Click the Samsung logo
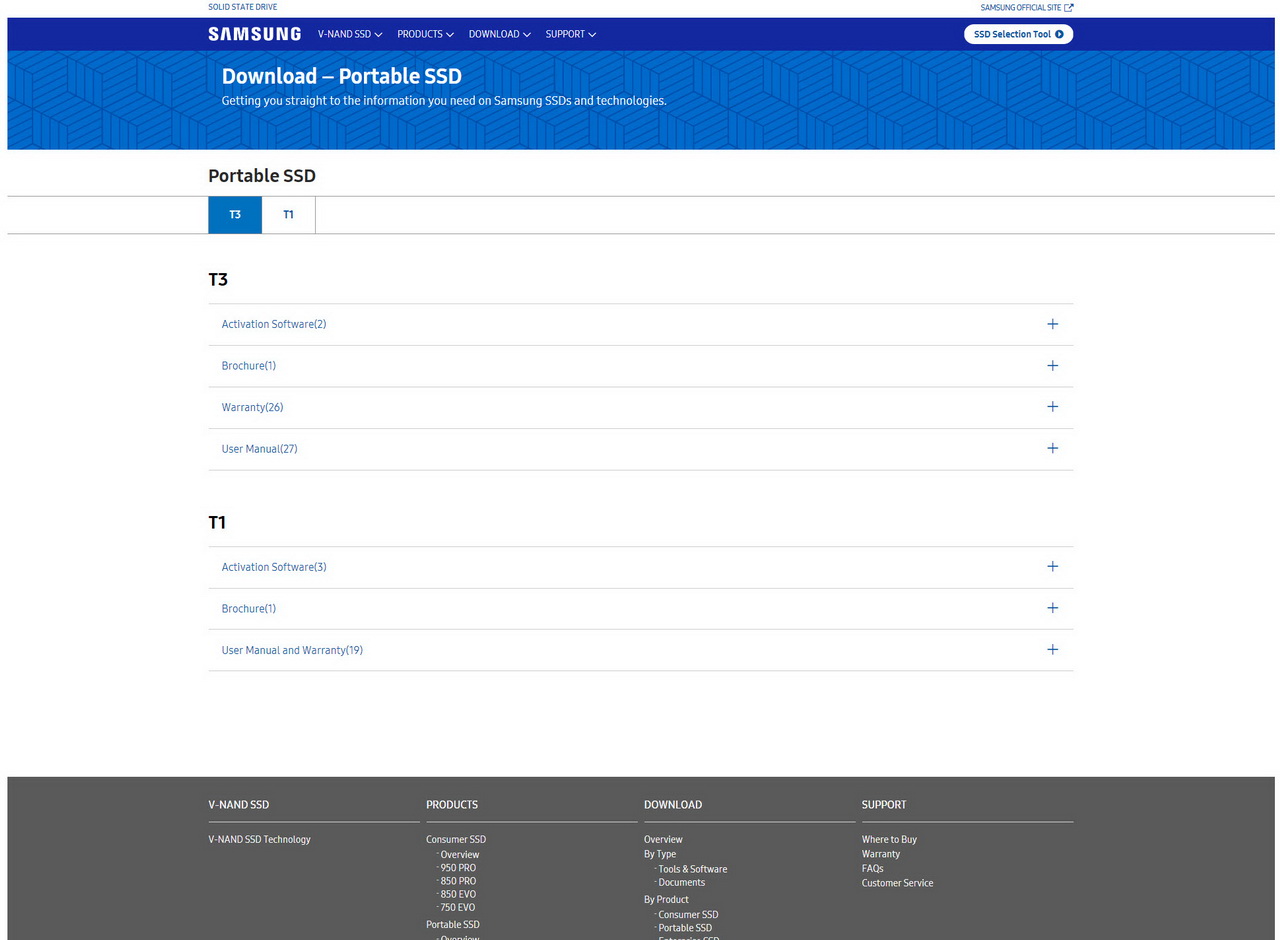 coord(254,34)
